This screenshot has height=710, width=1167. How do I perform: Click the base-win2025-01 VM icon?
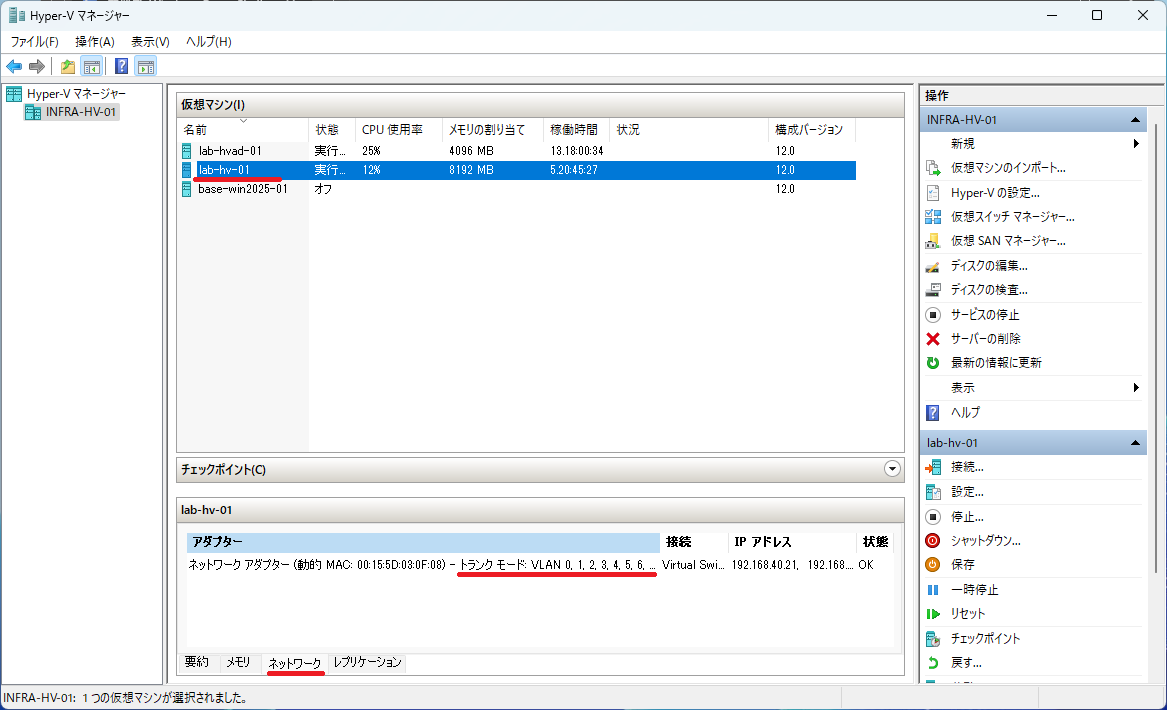pyautogui.click(x=187, y=189)
